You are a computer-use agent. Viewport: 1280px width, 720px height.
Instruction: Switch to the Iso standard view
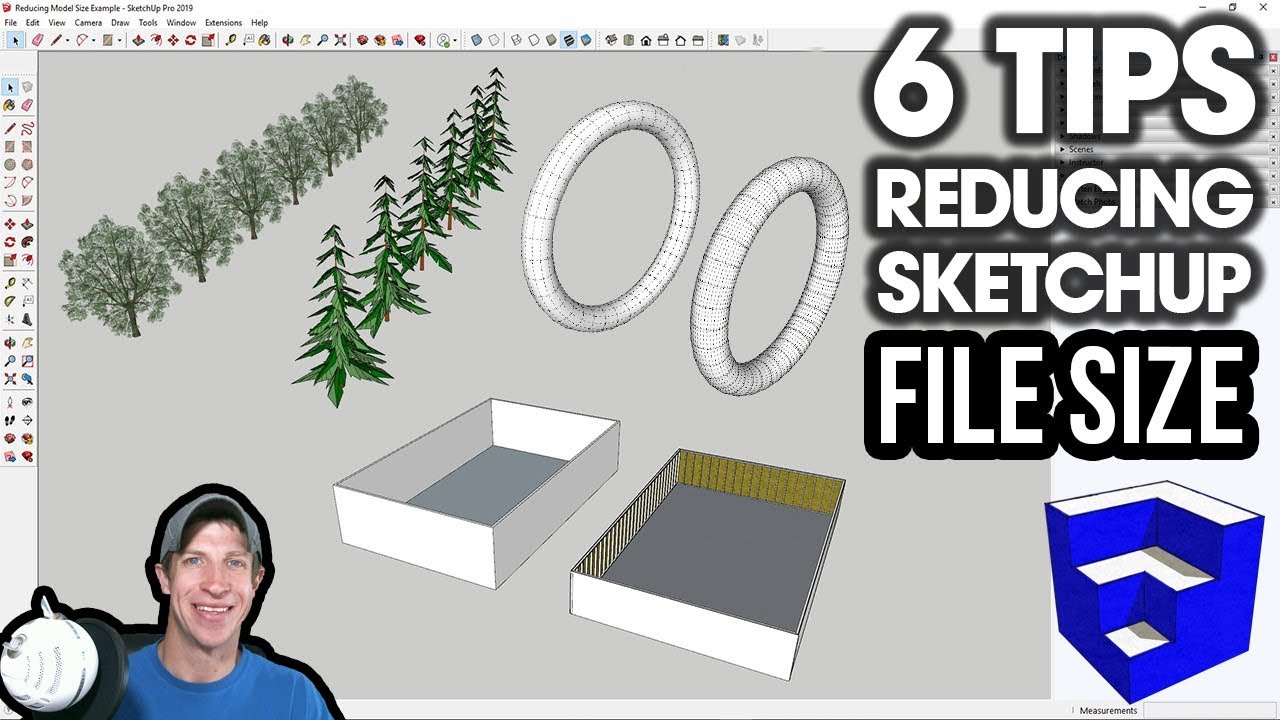point(611,40)
